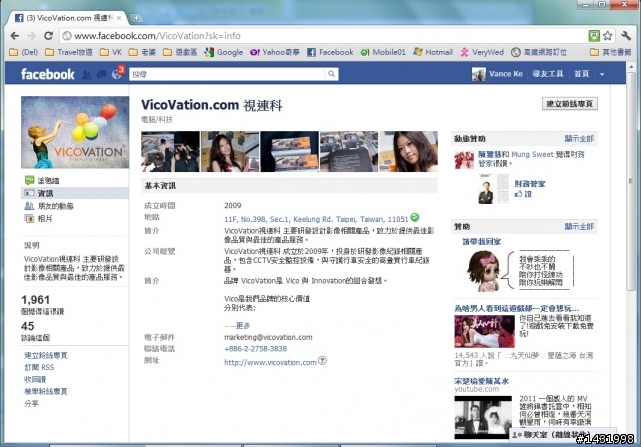Go back with the browser back arrow
Image resolution: width=641 pixels, height=447 pixels.
tap(15, 36)
